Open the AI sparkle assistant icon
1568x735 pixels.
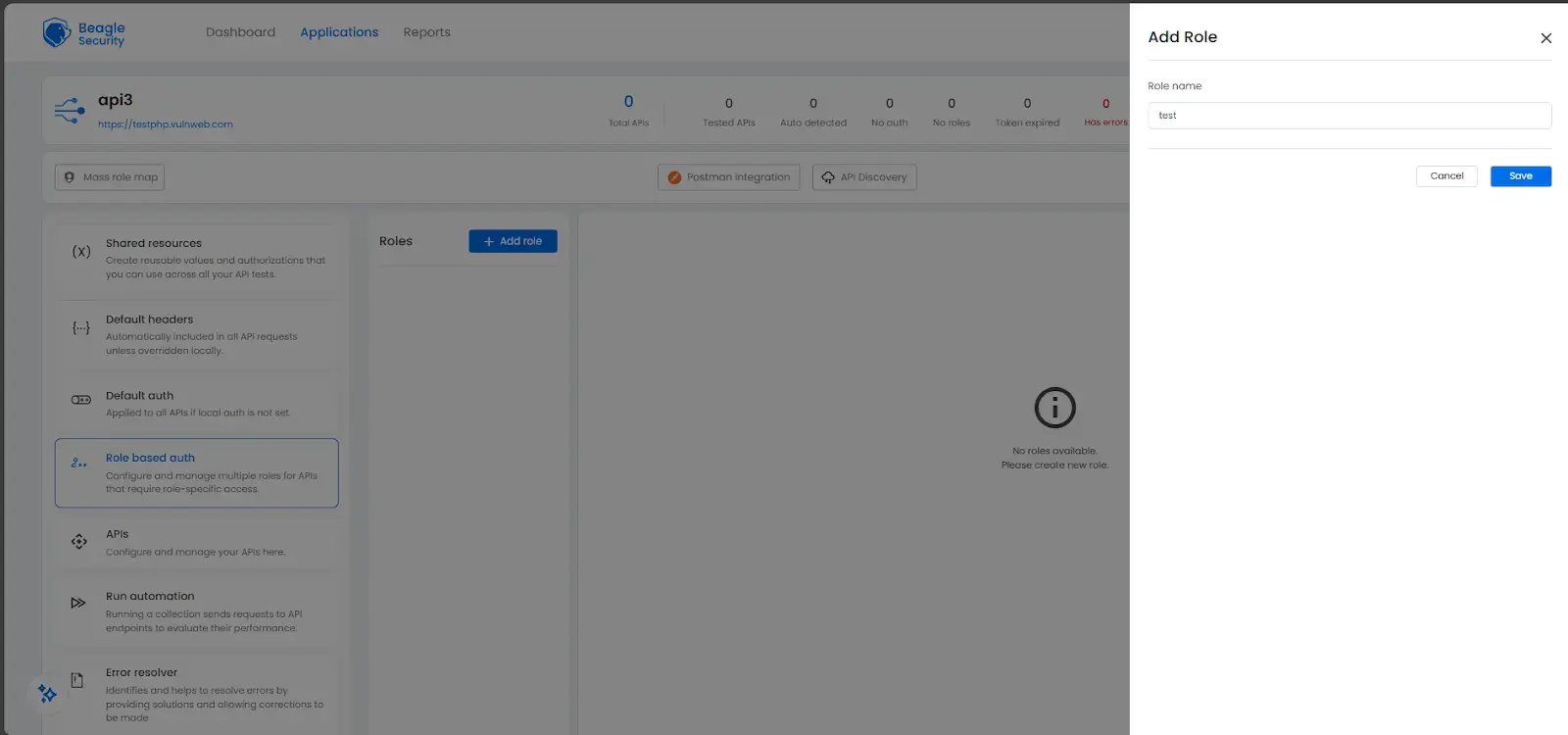coord(47,694)
